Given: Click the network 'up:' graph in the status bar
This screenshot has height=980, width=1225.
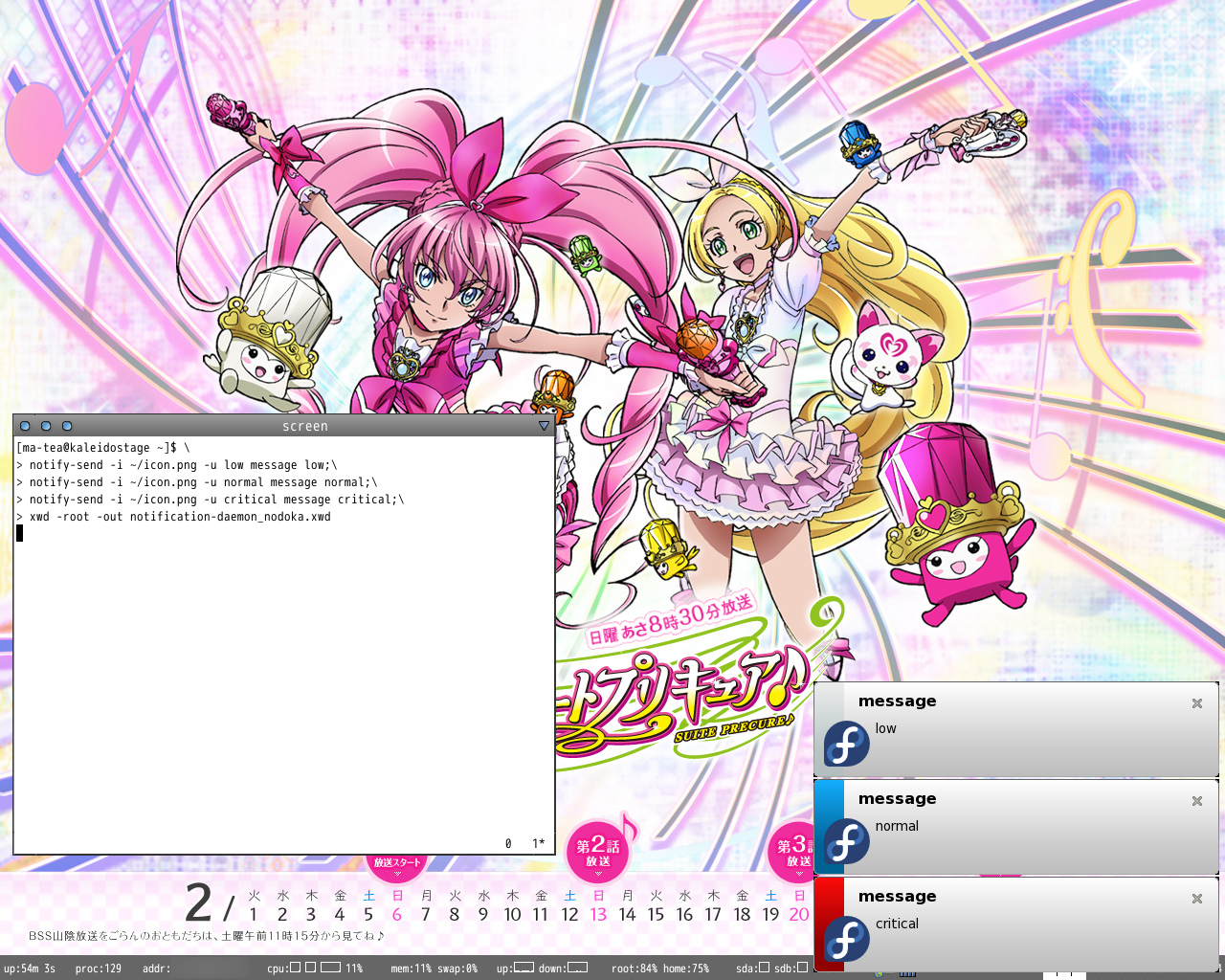Looking at the screenshot, I should [523, 968].
